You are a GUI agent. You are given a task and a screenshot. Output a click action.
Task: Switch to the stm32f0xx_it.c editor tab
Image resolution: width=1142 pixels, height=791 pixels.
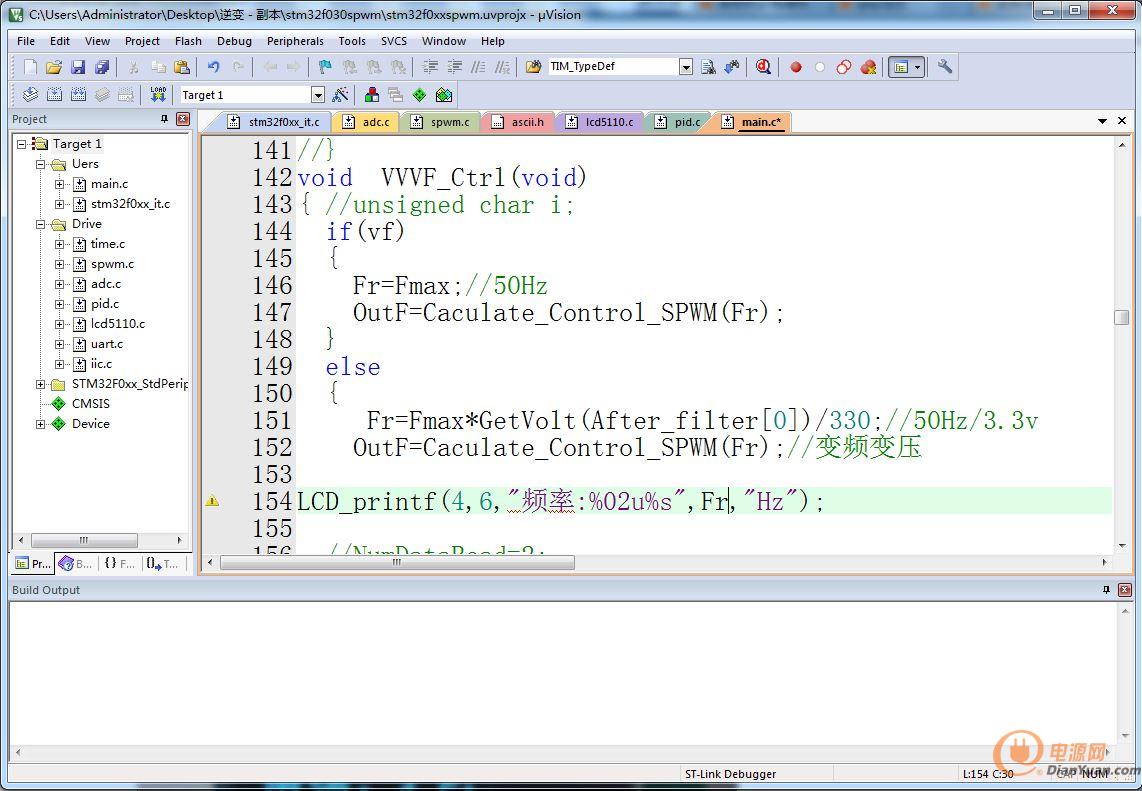(275, 122)
